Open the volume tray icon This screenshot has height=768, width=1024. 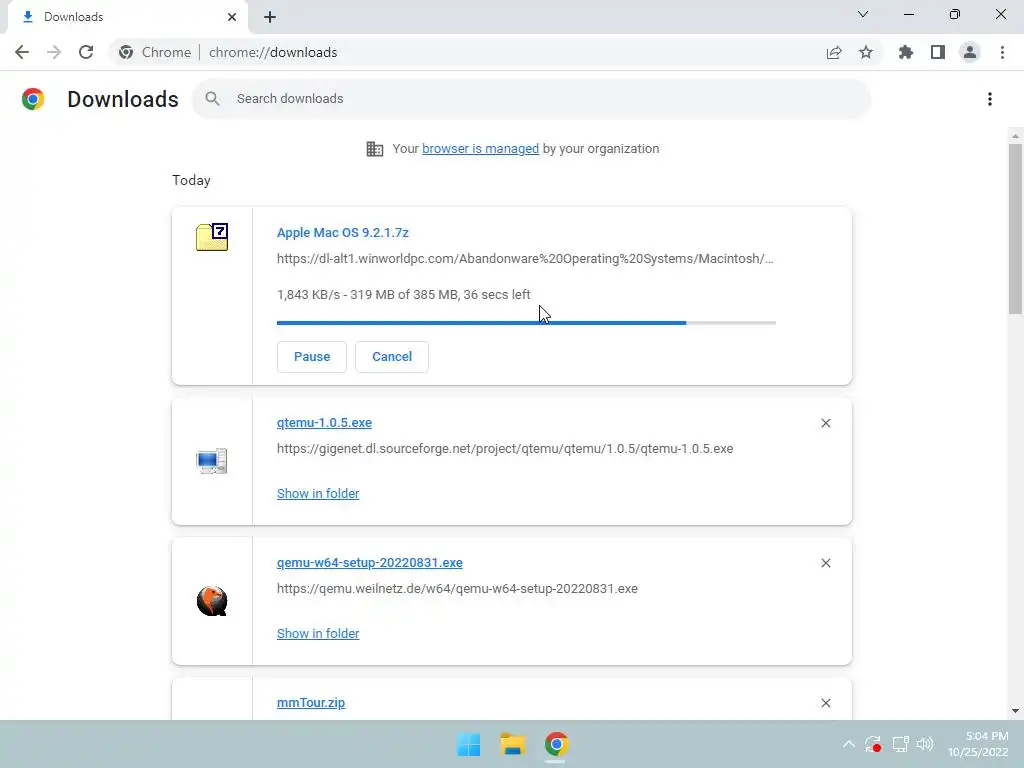pyautogui.click(x=925, y=744)
